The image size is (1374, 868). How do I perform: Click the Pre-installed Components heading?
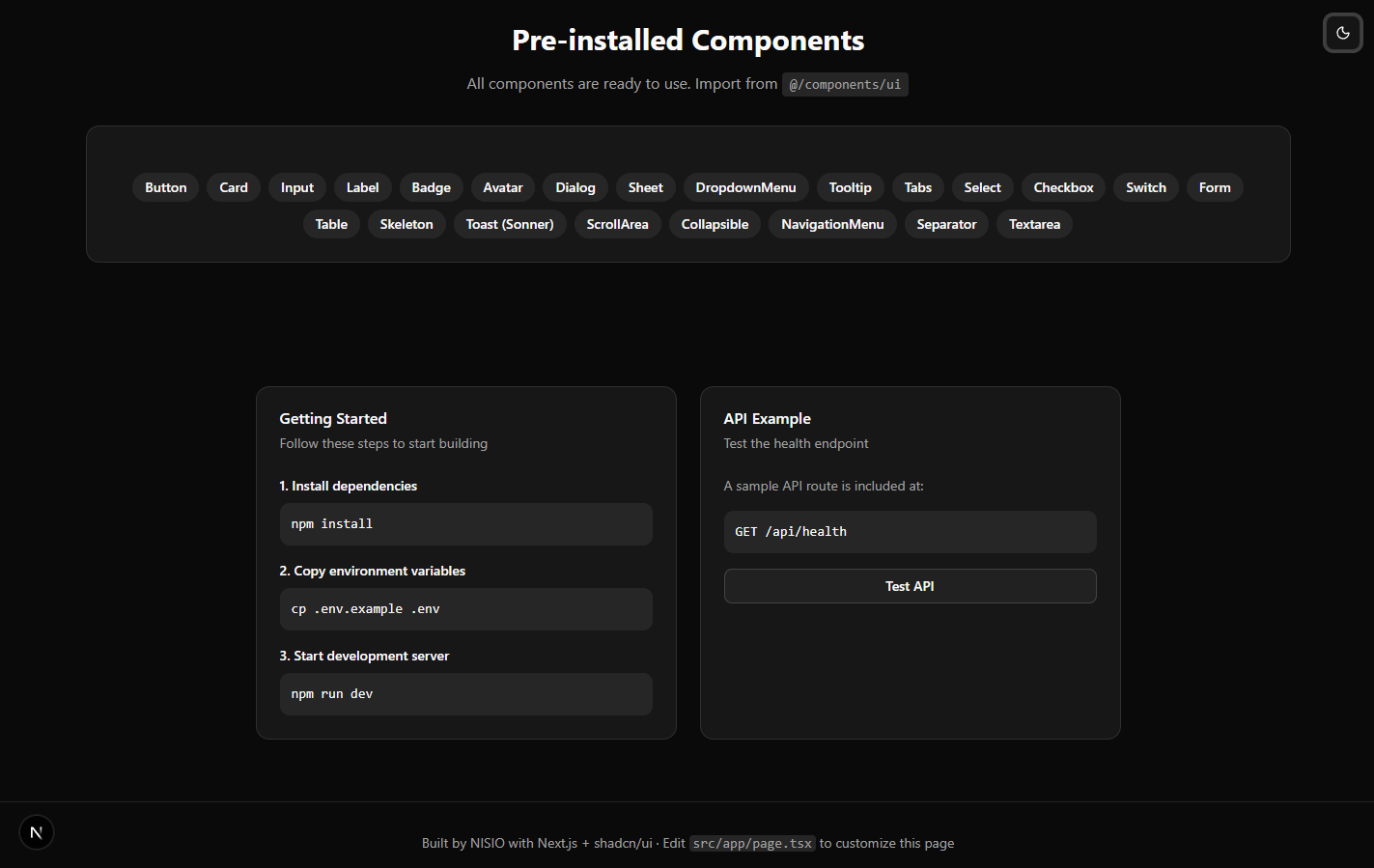[x=687, y=40]
